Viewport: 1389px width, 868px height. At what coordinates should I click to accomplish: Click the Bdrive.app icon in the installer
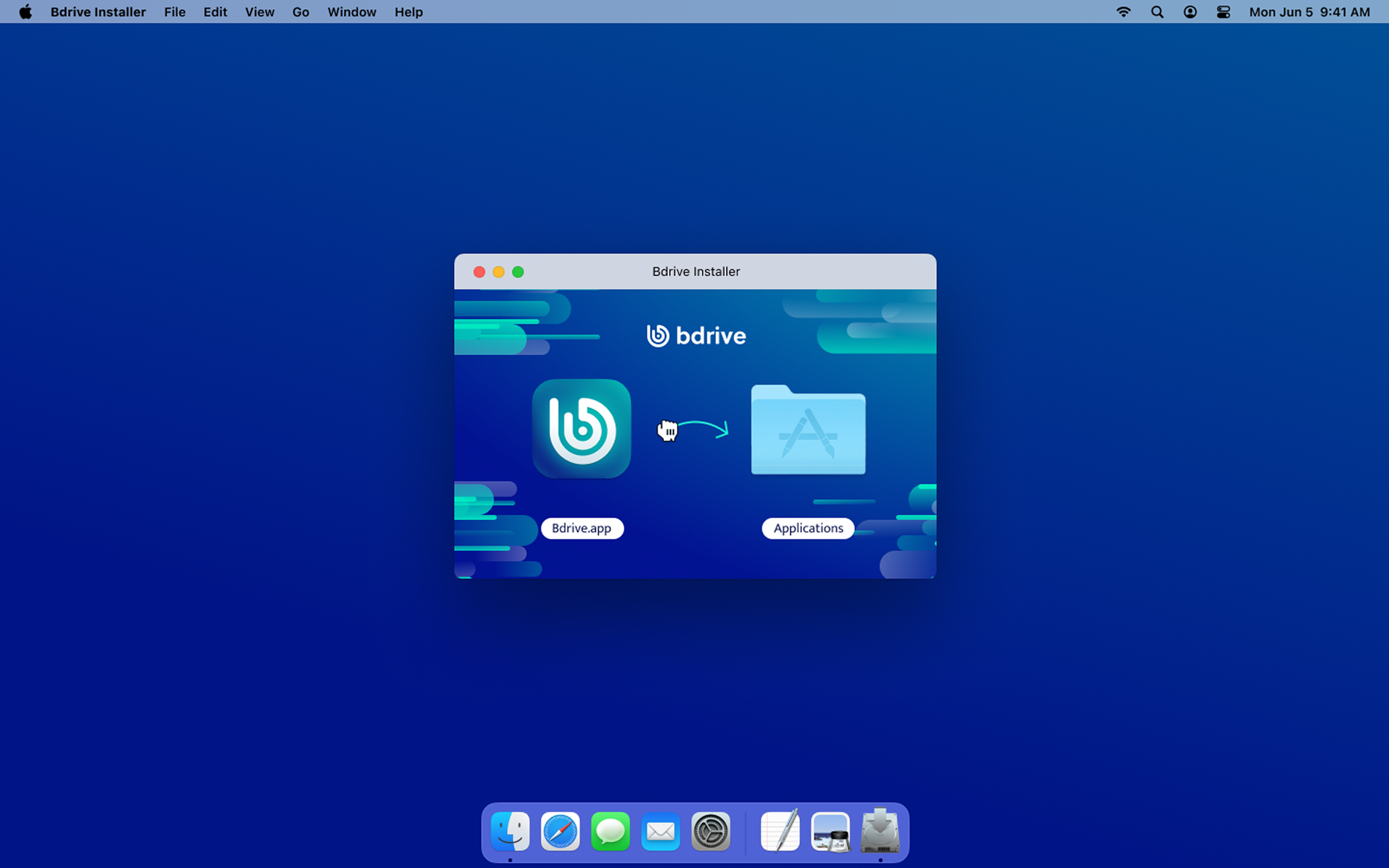pos(582,428)
